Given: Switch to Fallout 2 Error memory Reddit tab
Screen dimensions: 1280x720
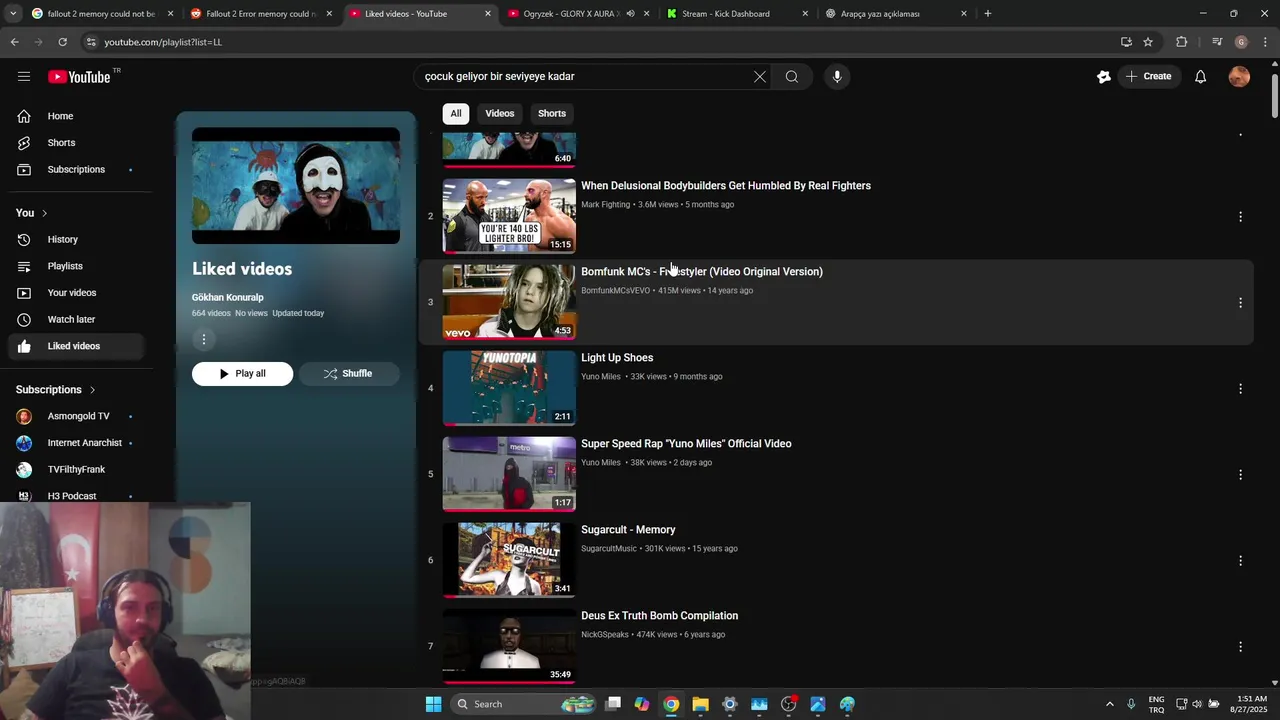Looking at the screenshot, I should point(262,14).
